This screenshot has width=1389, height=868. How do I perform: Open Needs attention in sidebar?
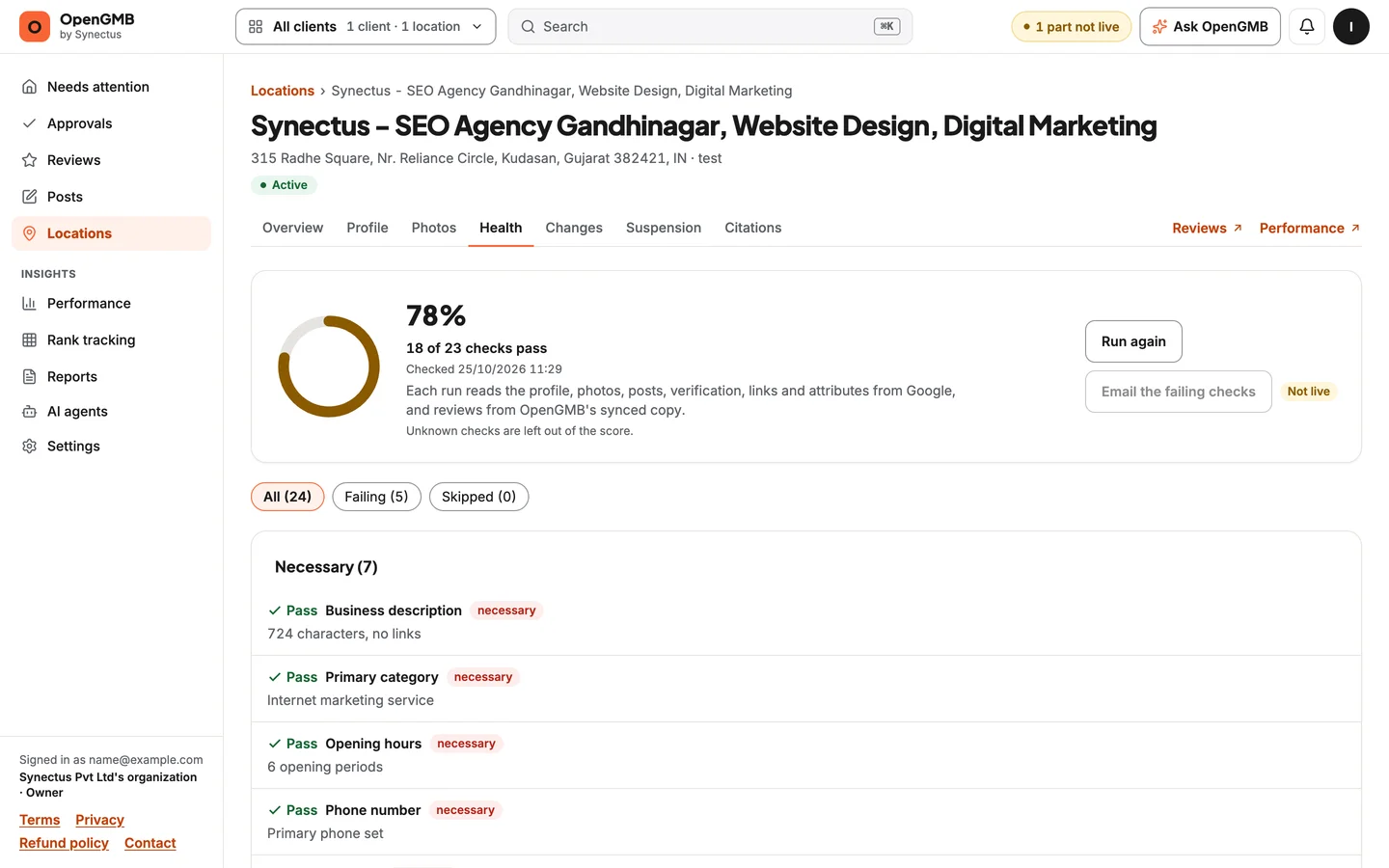pyautogui.click(x=111, y=87)
